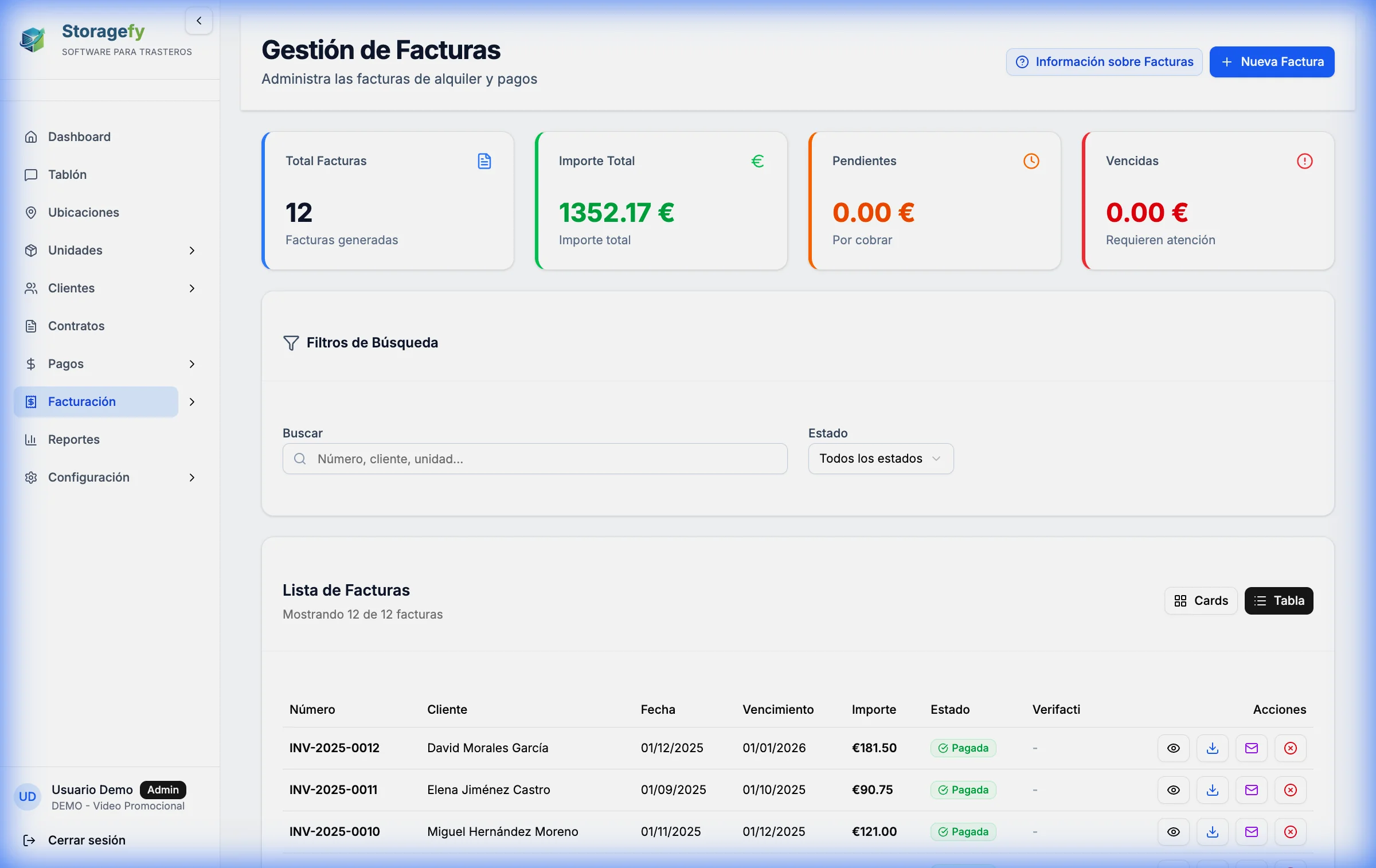Cancel invoice INV-2025-0010 with red X

point(1290,832)
